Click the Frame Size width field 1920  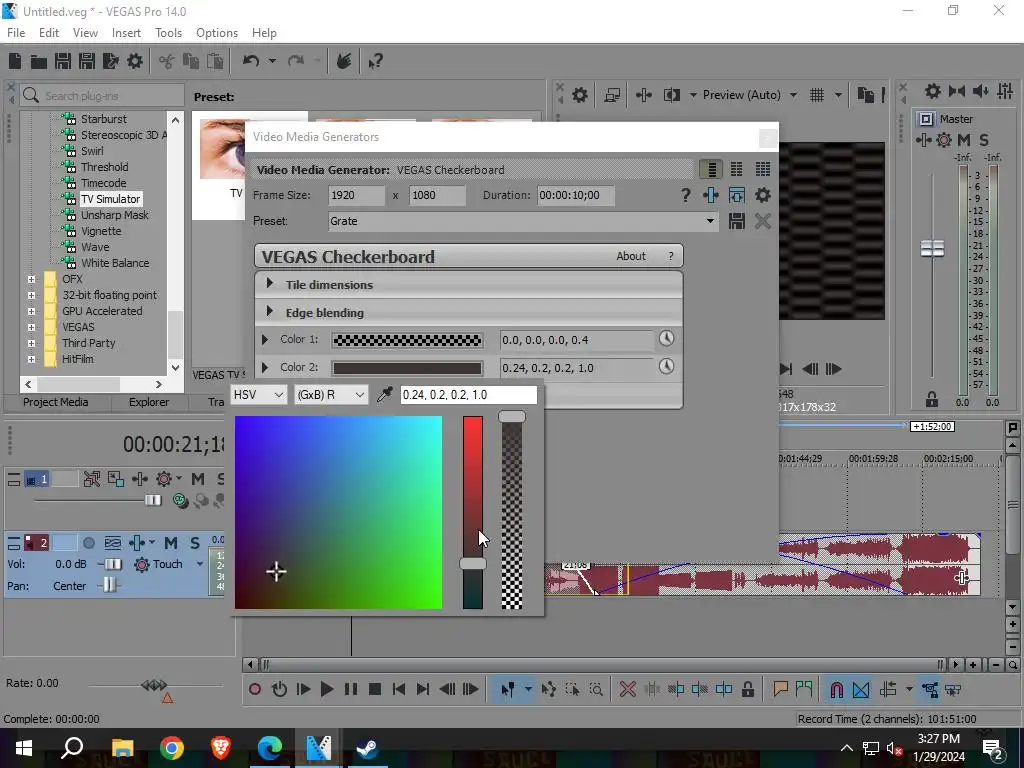point(357,195)
